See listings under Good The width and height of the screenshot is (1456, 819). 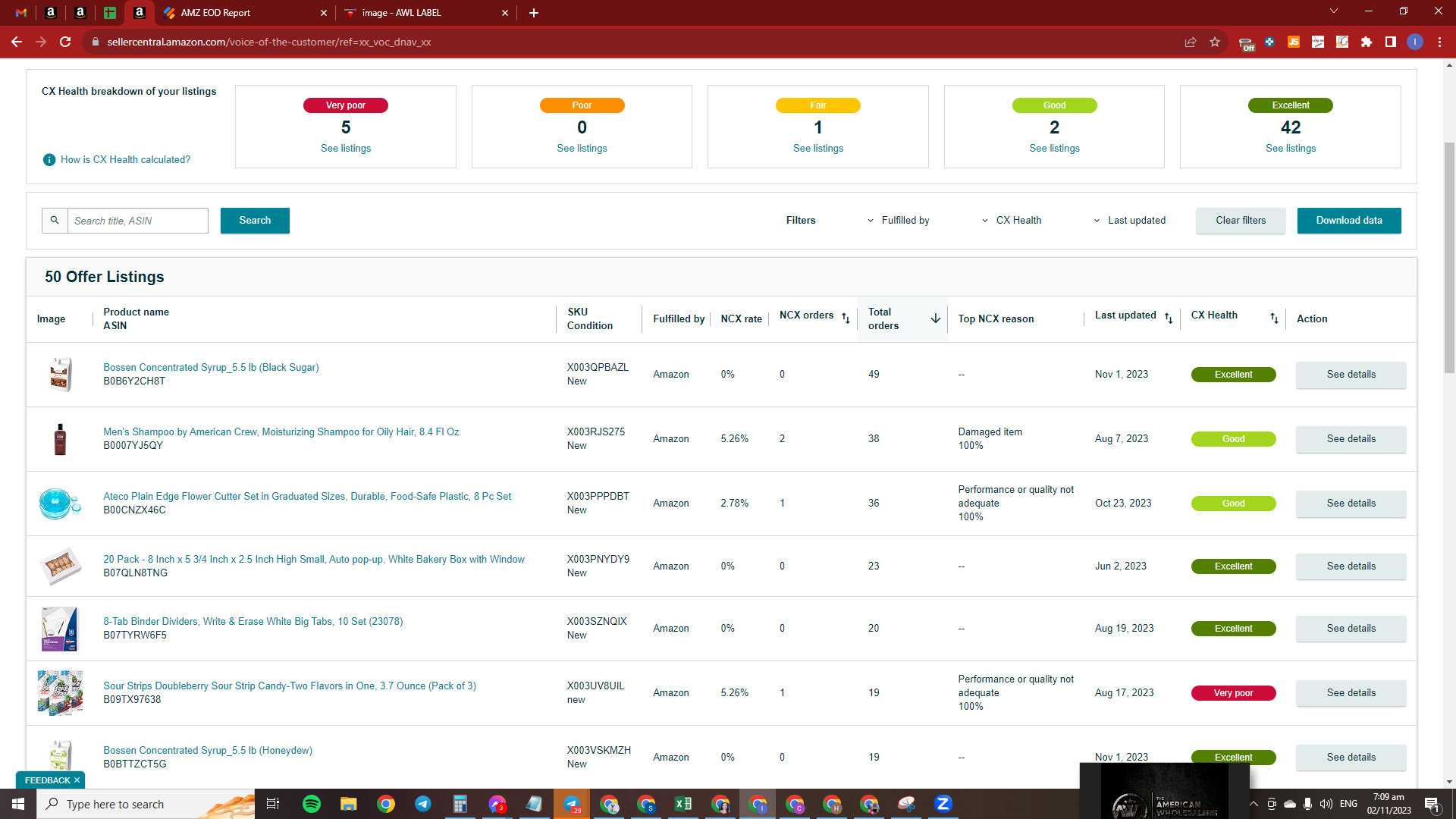[1054, 148]
